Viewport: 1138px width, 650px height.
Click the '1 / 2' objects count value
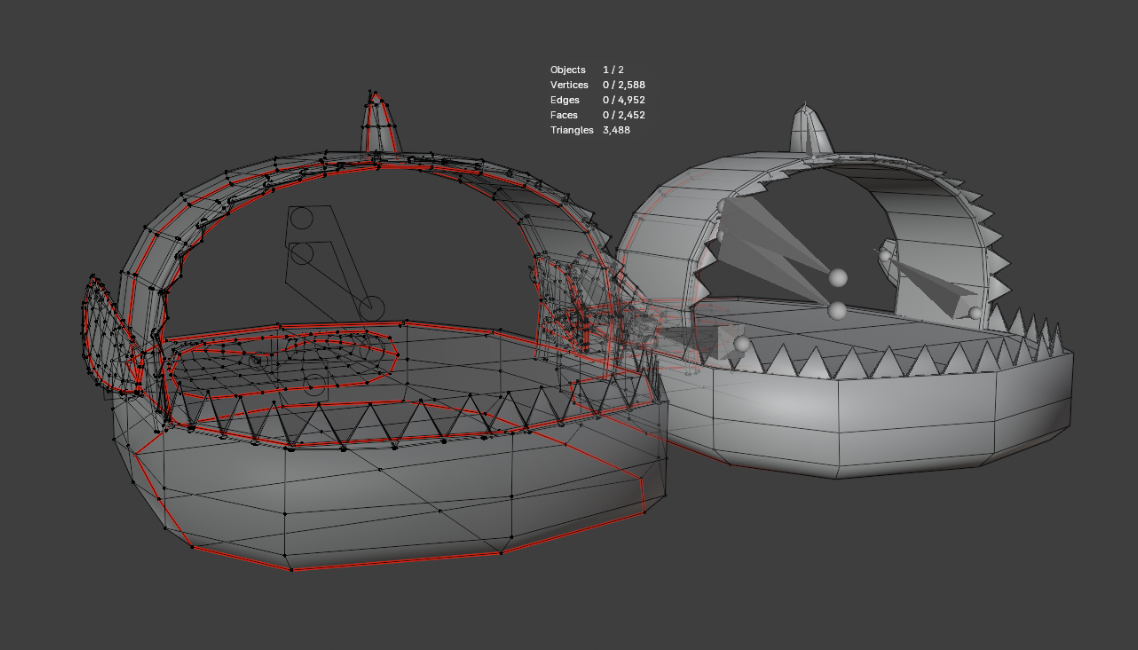tap(613, 70)
